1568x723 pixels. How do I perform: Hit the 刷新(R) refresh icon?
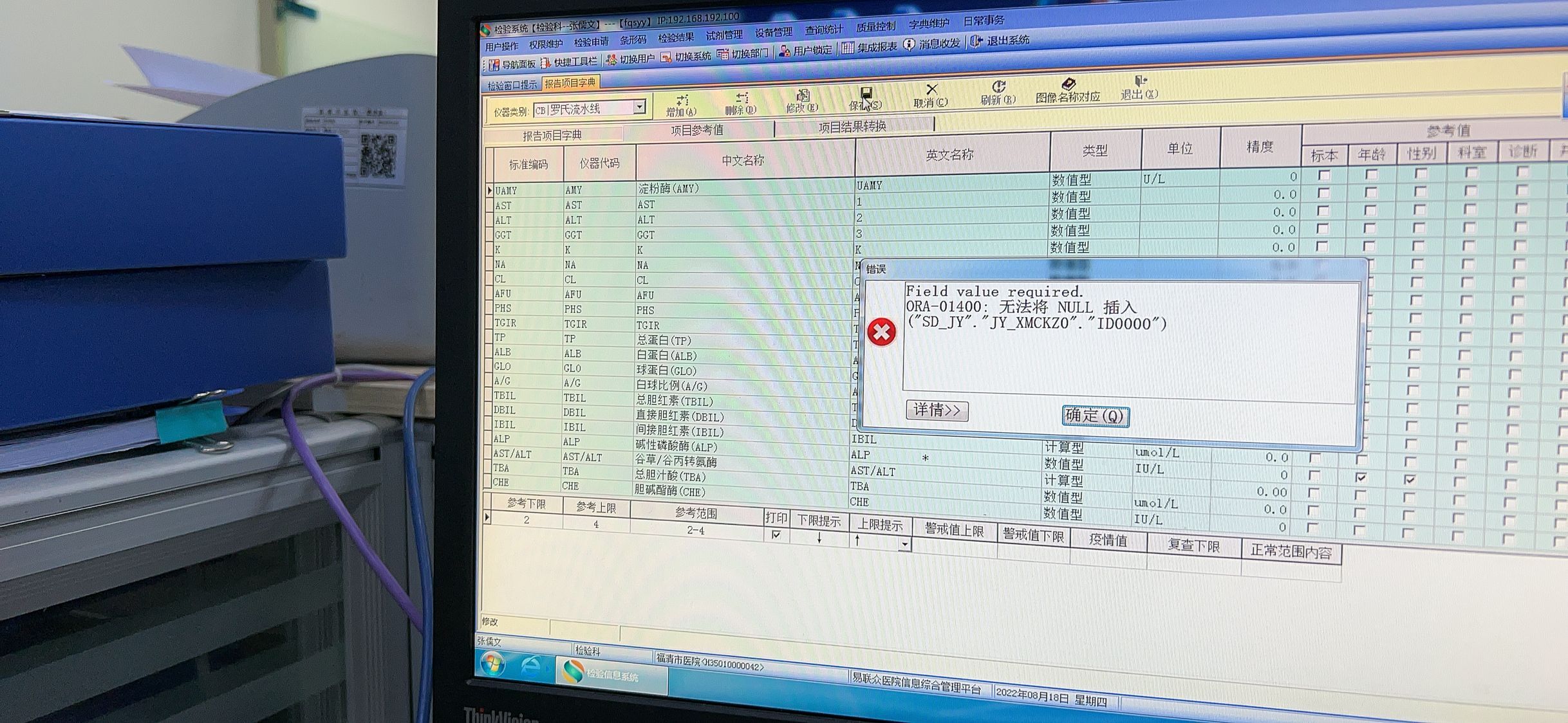pos(998,86)
